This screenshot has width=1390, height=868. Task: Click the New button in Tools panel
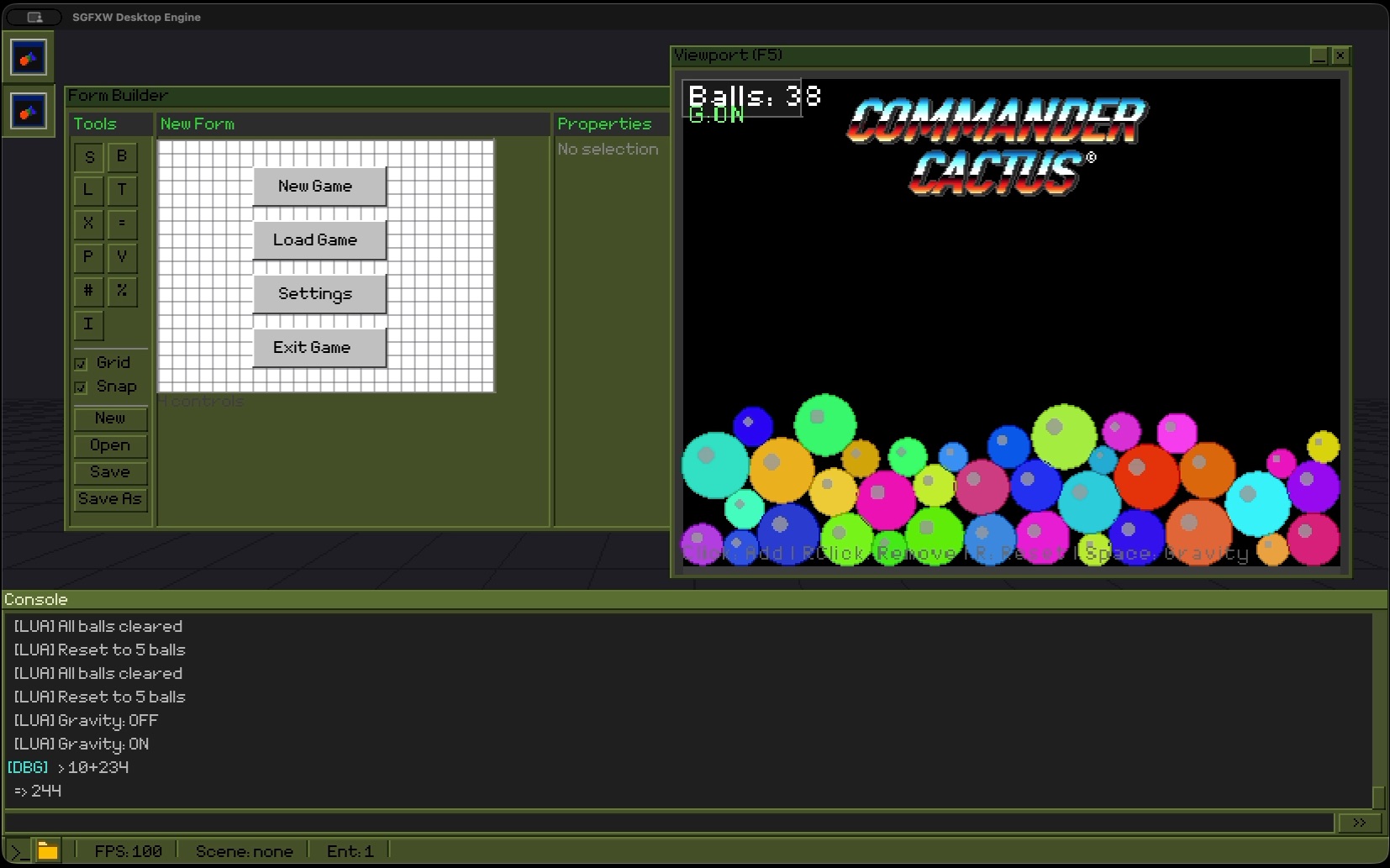coord(110,418)
